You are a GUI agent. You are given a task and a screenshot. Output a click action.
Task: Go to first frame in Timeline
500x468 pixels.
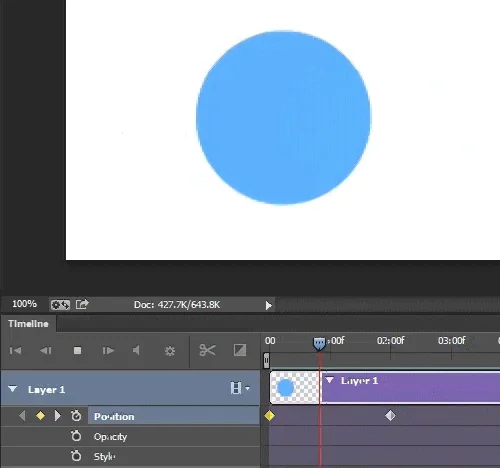(15, 351)
